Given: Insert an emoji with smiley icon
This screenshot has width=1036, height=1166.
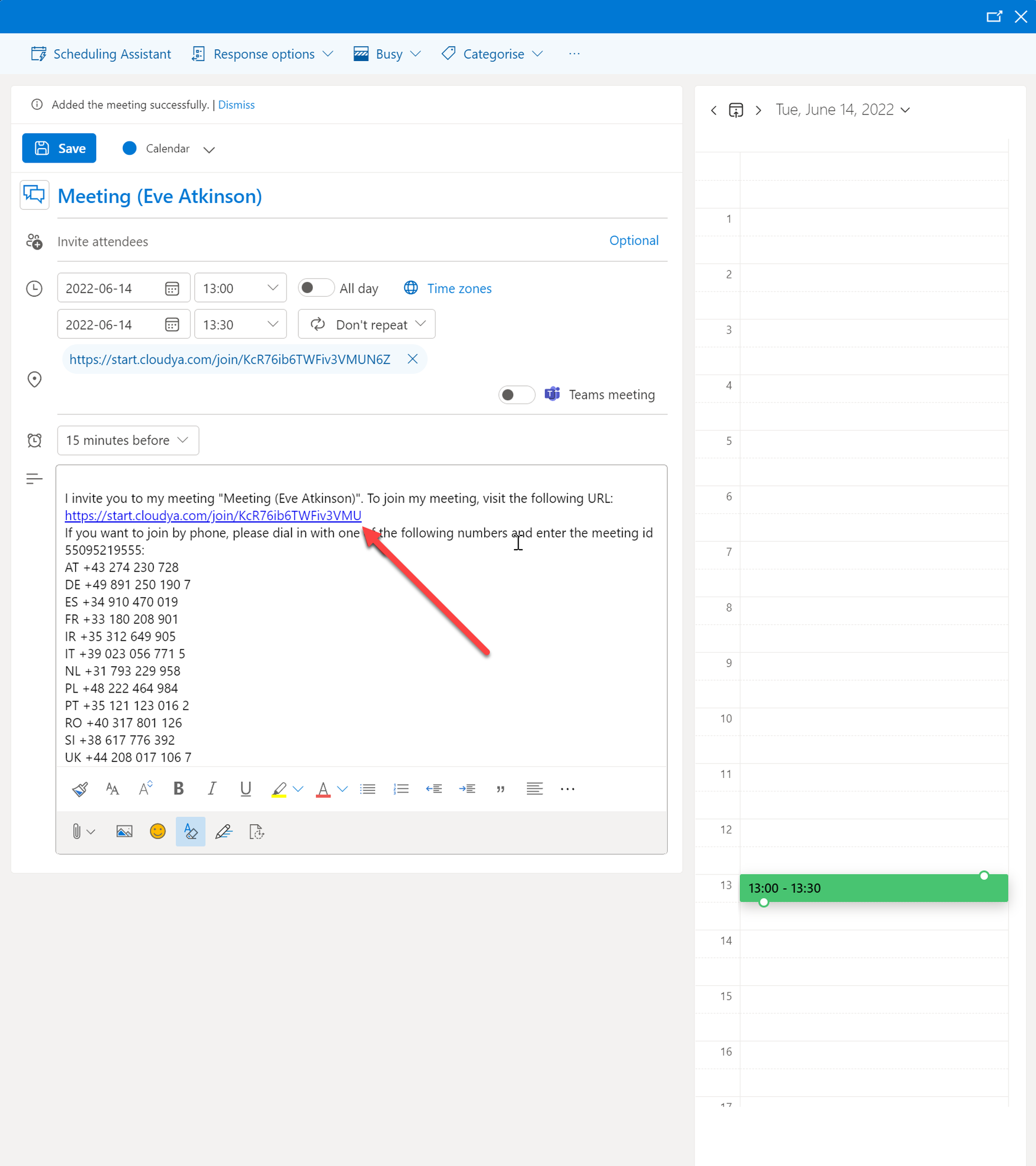Looking at the screenshot, I should [x=157, y=831].
